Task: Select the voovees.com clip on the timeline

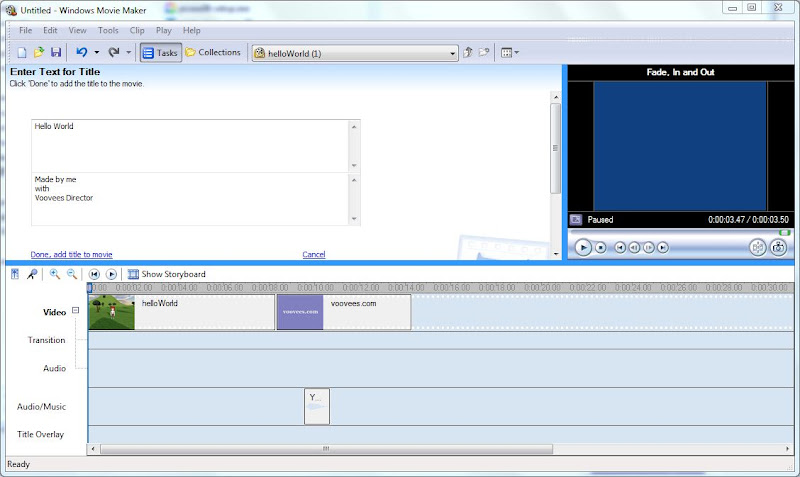Action: pos(344,312)
